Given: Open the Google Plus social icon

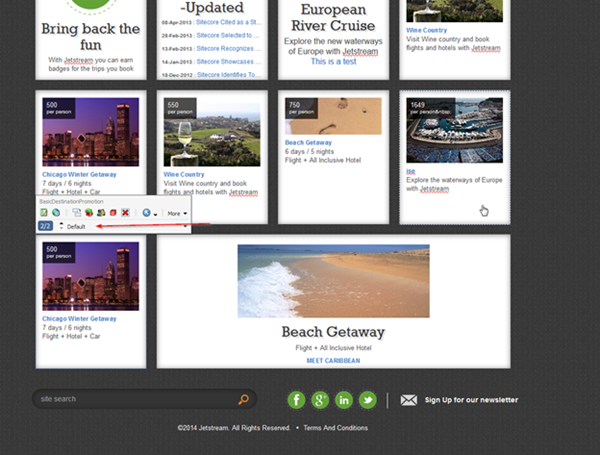Looking at the screenshot, I should tap(320, 400).
